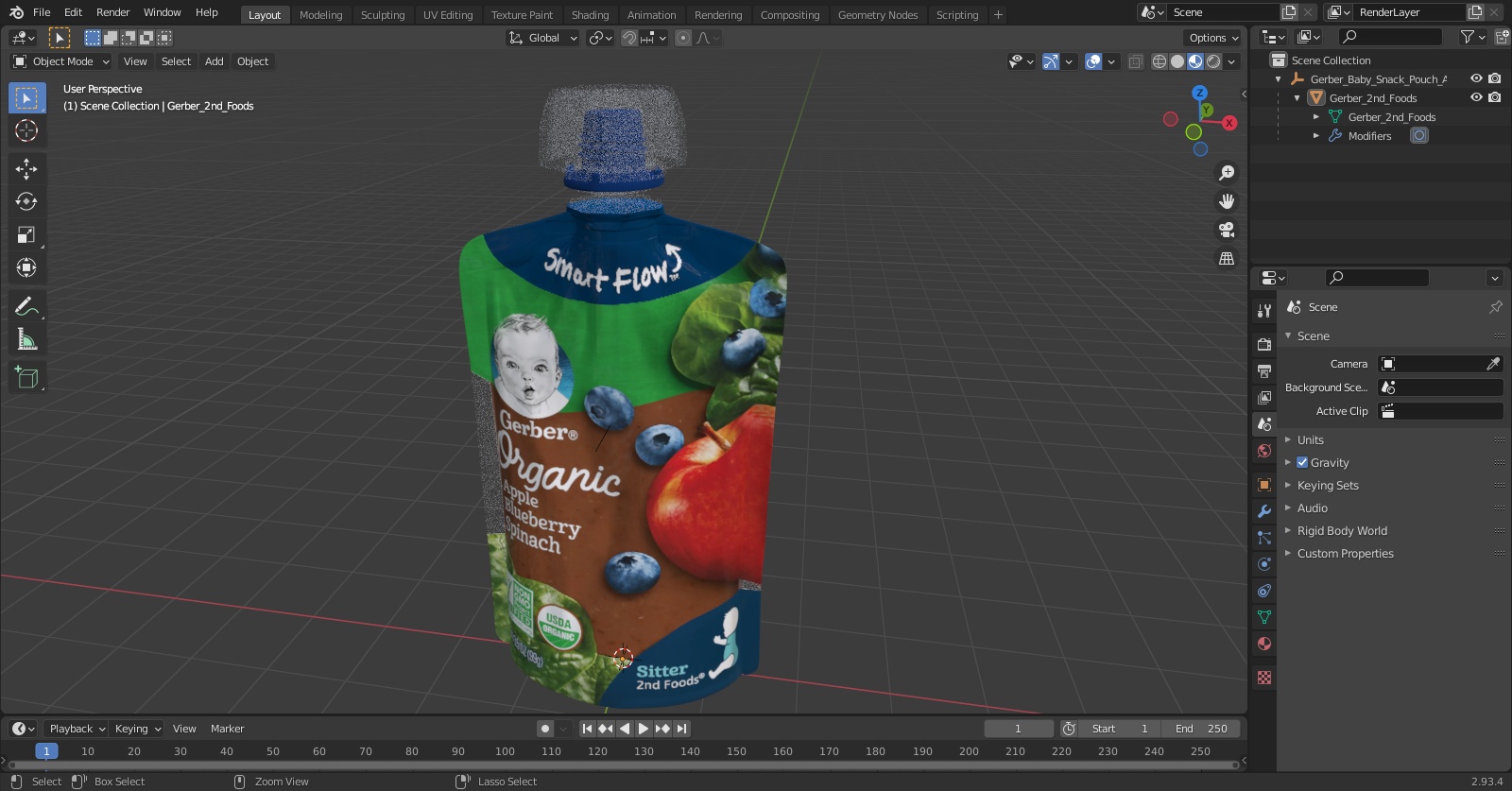Play animation forward

644,729
